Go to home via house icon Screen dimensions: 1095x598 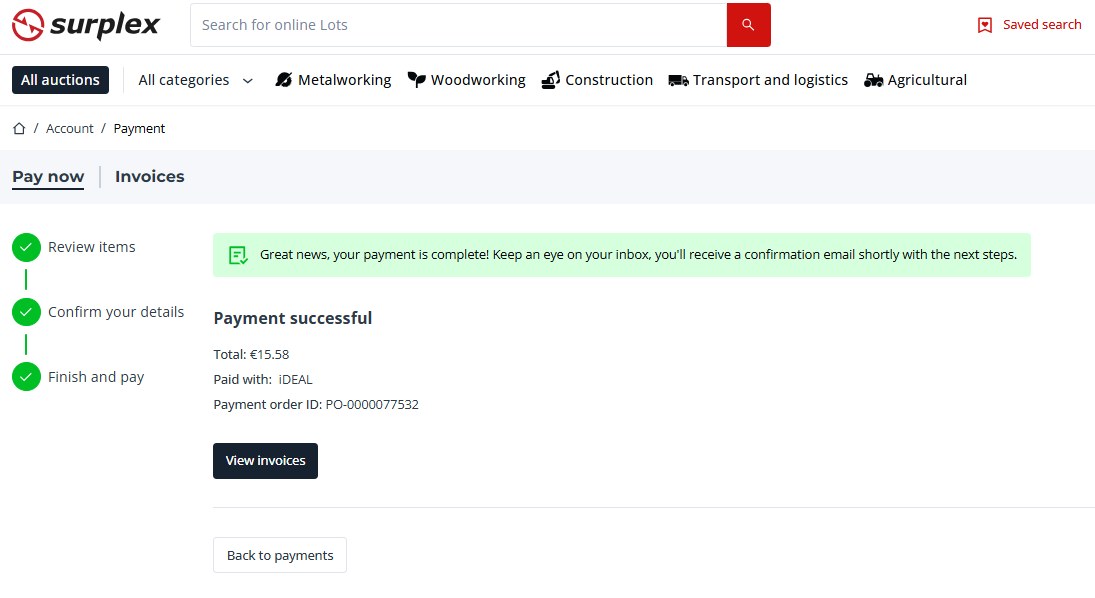click(19, 128)
